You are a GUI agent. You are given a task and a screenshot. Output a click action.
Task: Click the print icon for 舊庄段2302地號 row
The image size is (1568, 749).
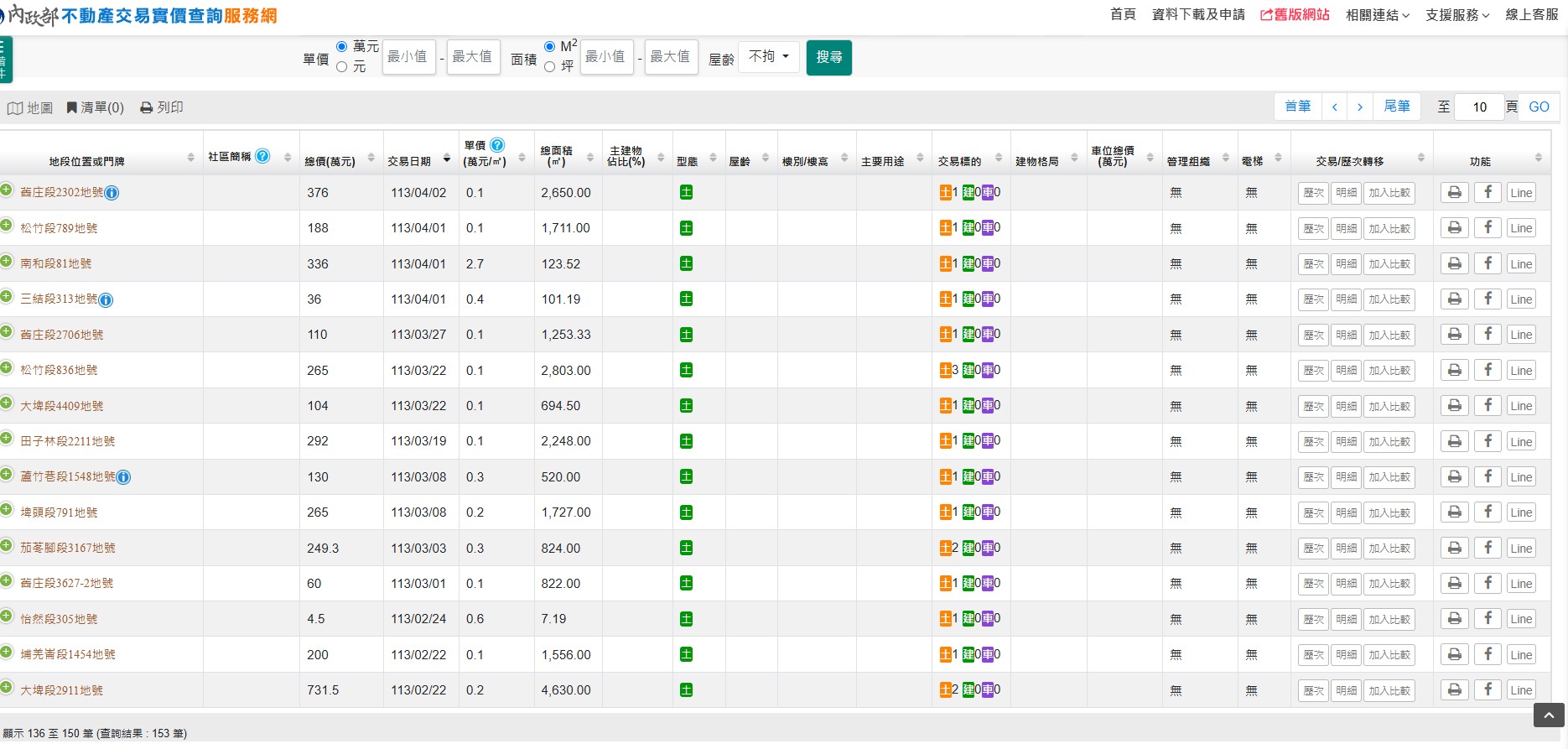click(x=1455, y=193)
